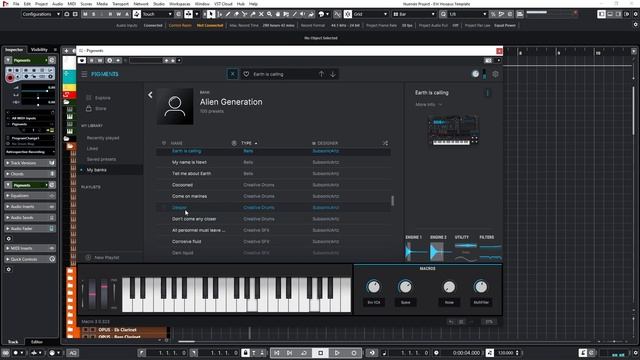Viewport: 640px width, 360px height.
Task: Select the Split scissors tool
Action: tap(244, 14)
